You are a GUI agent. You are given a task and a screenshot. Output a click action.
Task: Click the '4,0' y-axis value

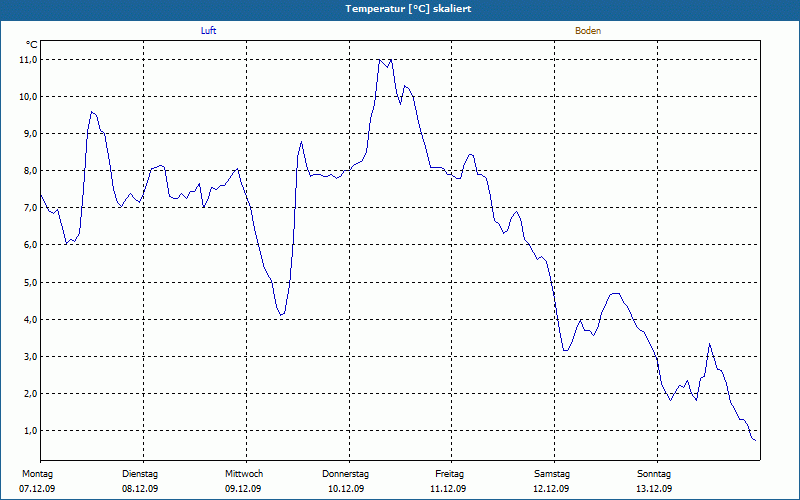[x=30, y=319]
